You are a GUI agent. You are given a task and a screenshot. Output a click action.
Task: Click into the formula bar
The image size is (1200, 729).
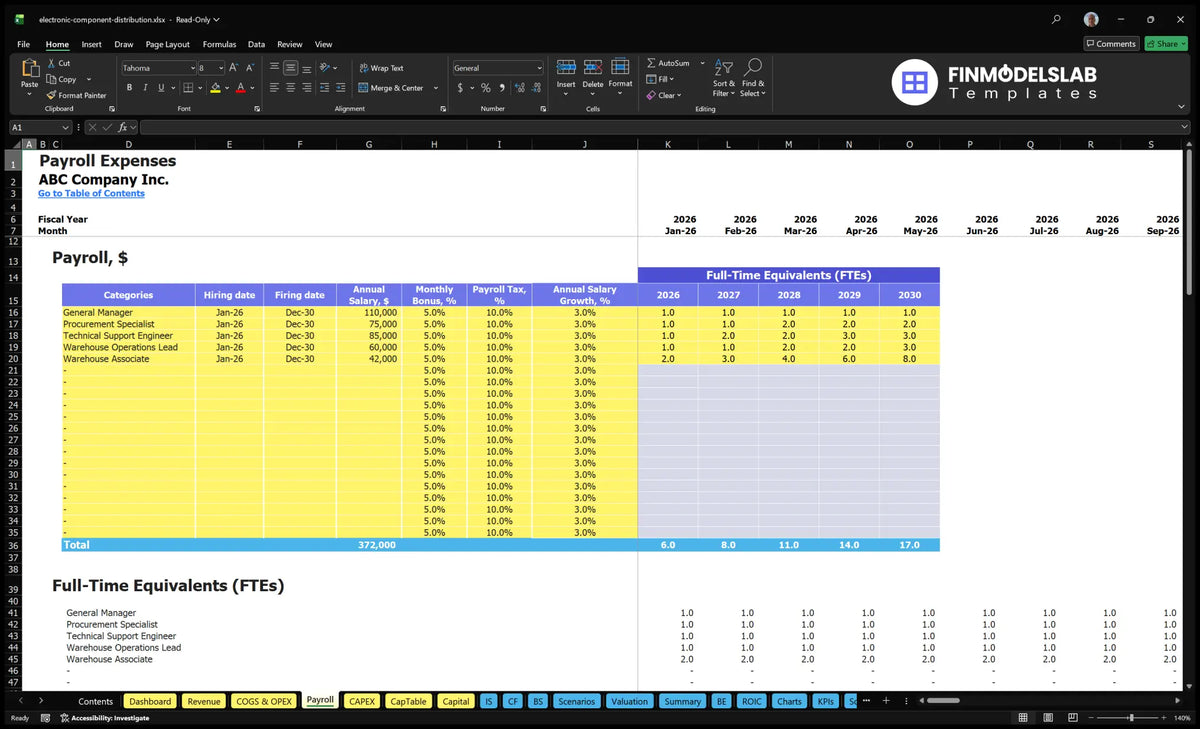pos(665,127)
